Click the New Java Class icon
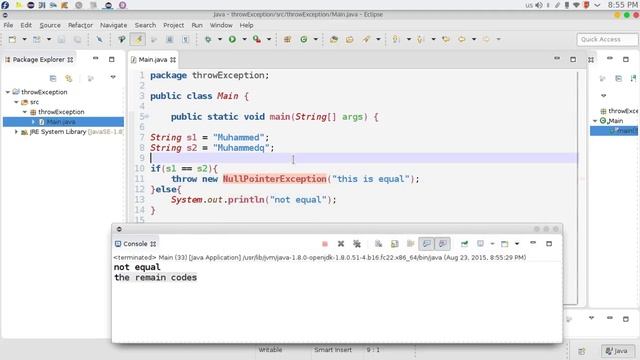640x360 pixels. (x=304, y=40)
